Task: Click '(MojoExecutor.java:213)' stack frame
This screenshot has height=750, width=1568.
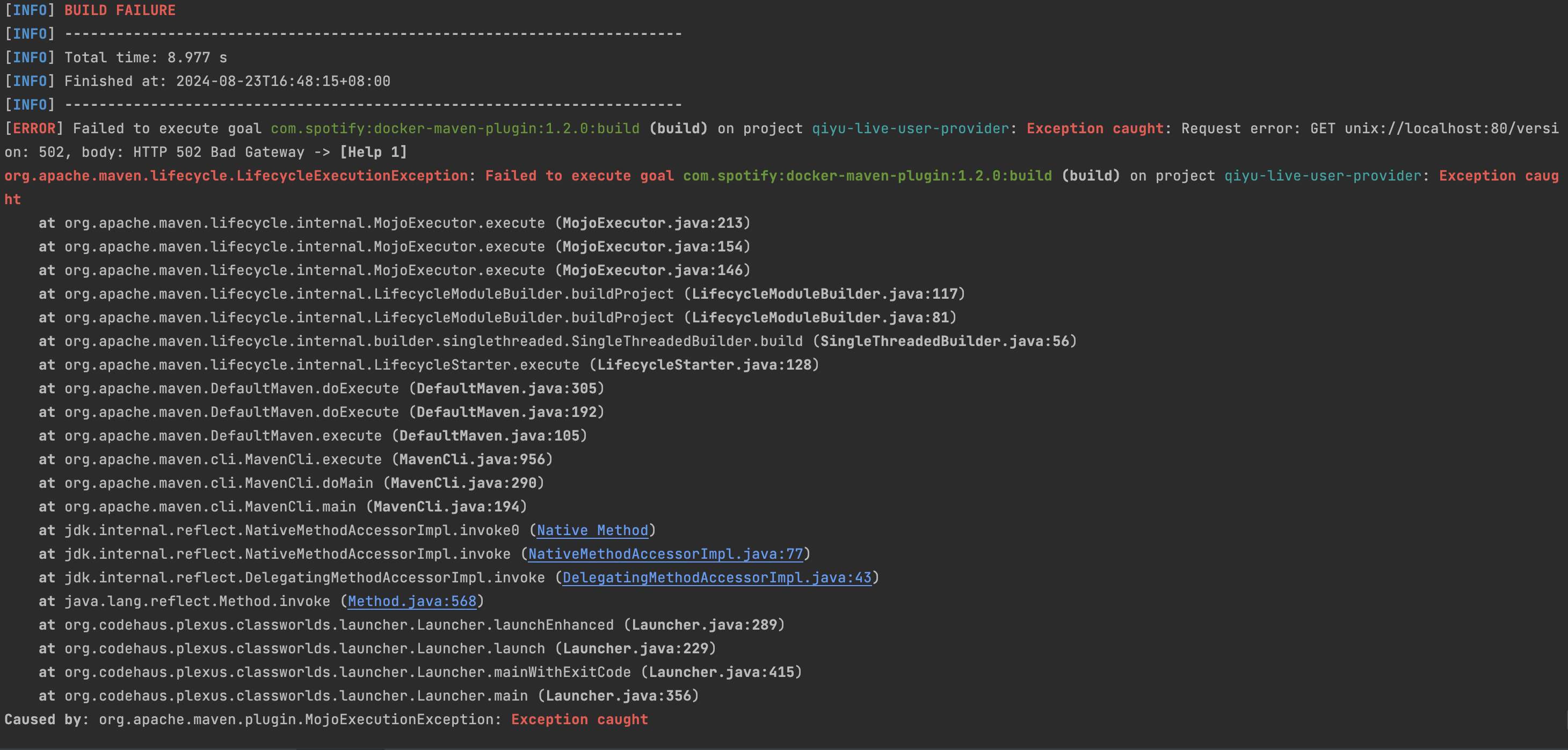Action: pos(652,223)
